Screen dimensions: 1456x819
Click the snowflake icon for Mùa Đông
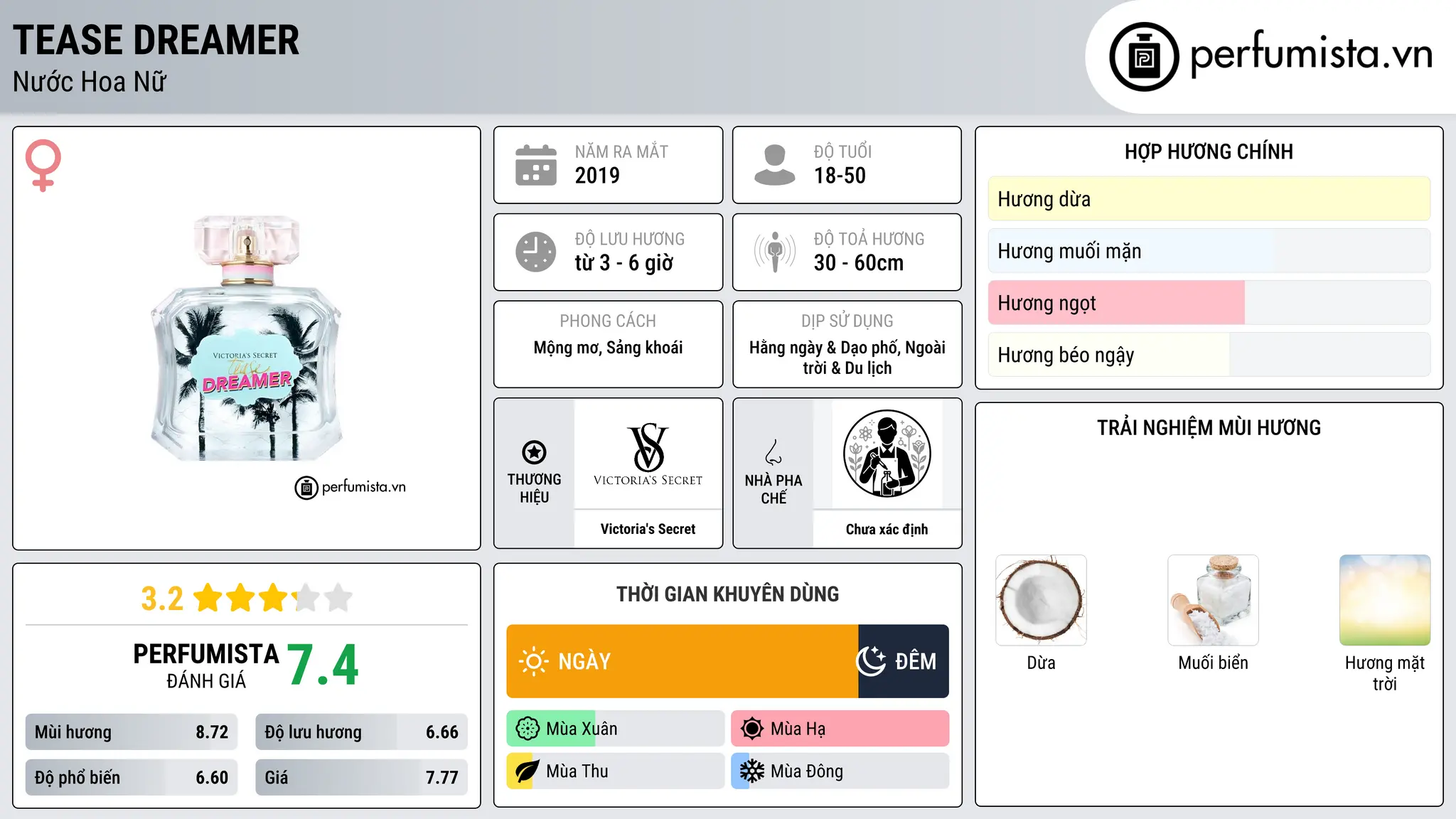point(752,771)
